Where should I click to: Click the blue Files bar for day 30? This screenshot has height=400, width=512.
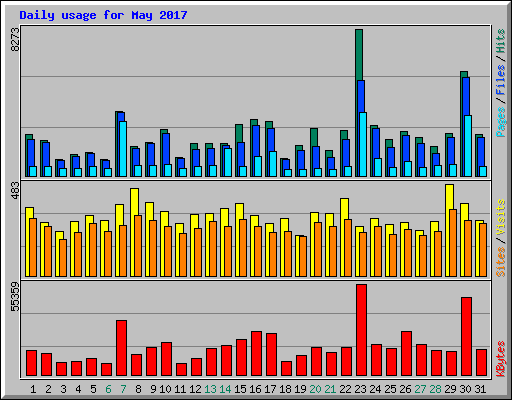[x=466, y=97]
